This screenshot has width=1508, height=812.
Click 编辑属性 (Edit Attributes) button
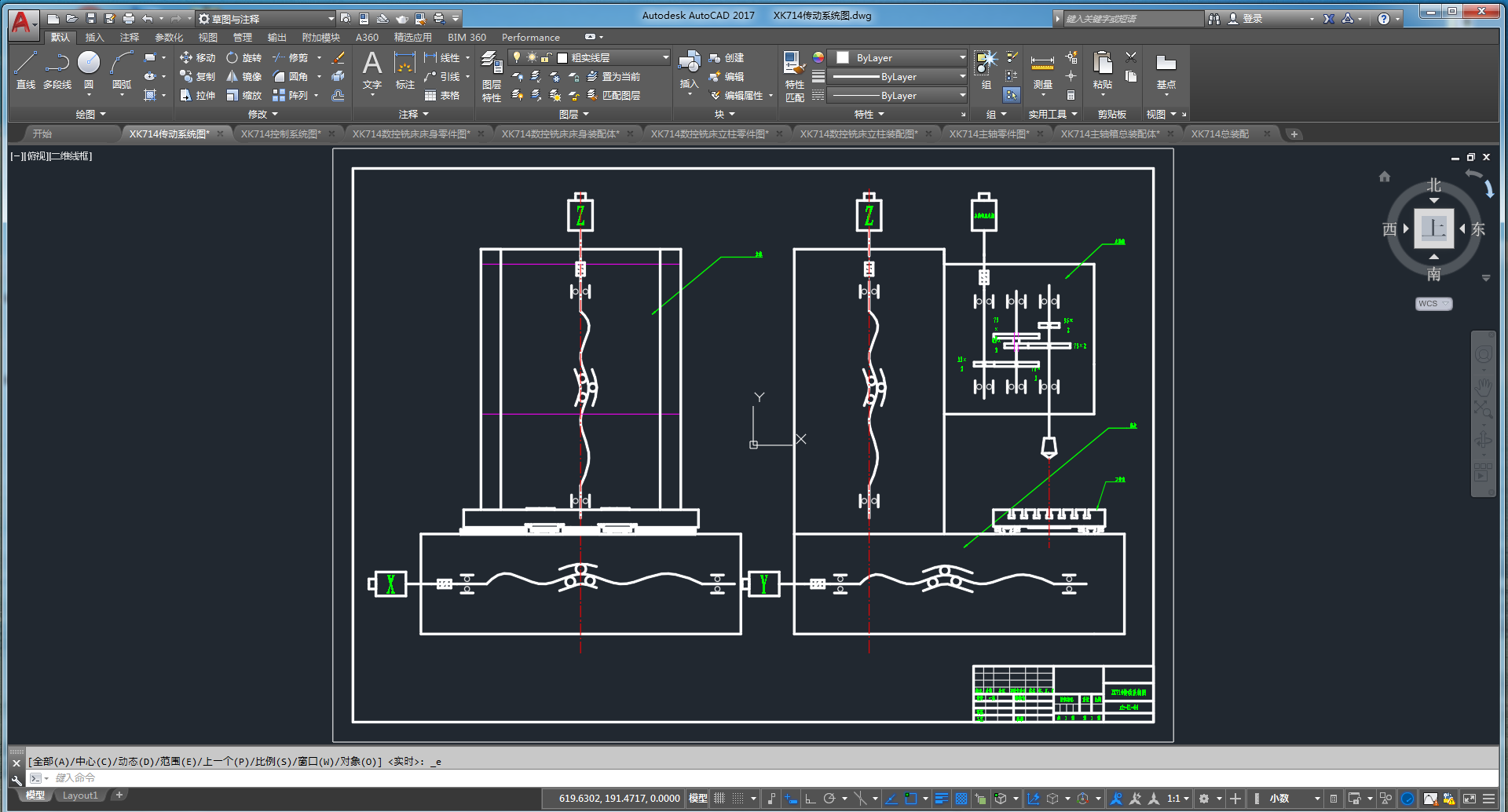(736, 96)
